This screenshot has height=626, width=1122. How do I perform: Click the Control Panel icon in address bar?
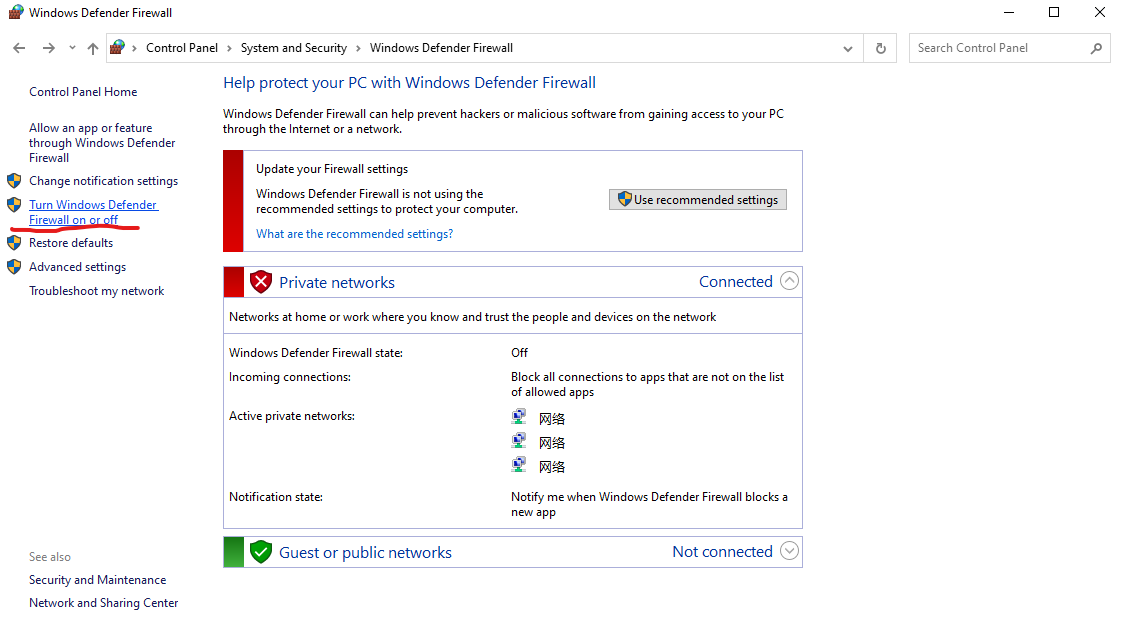point(118,47)
